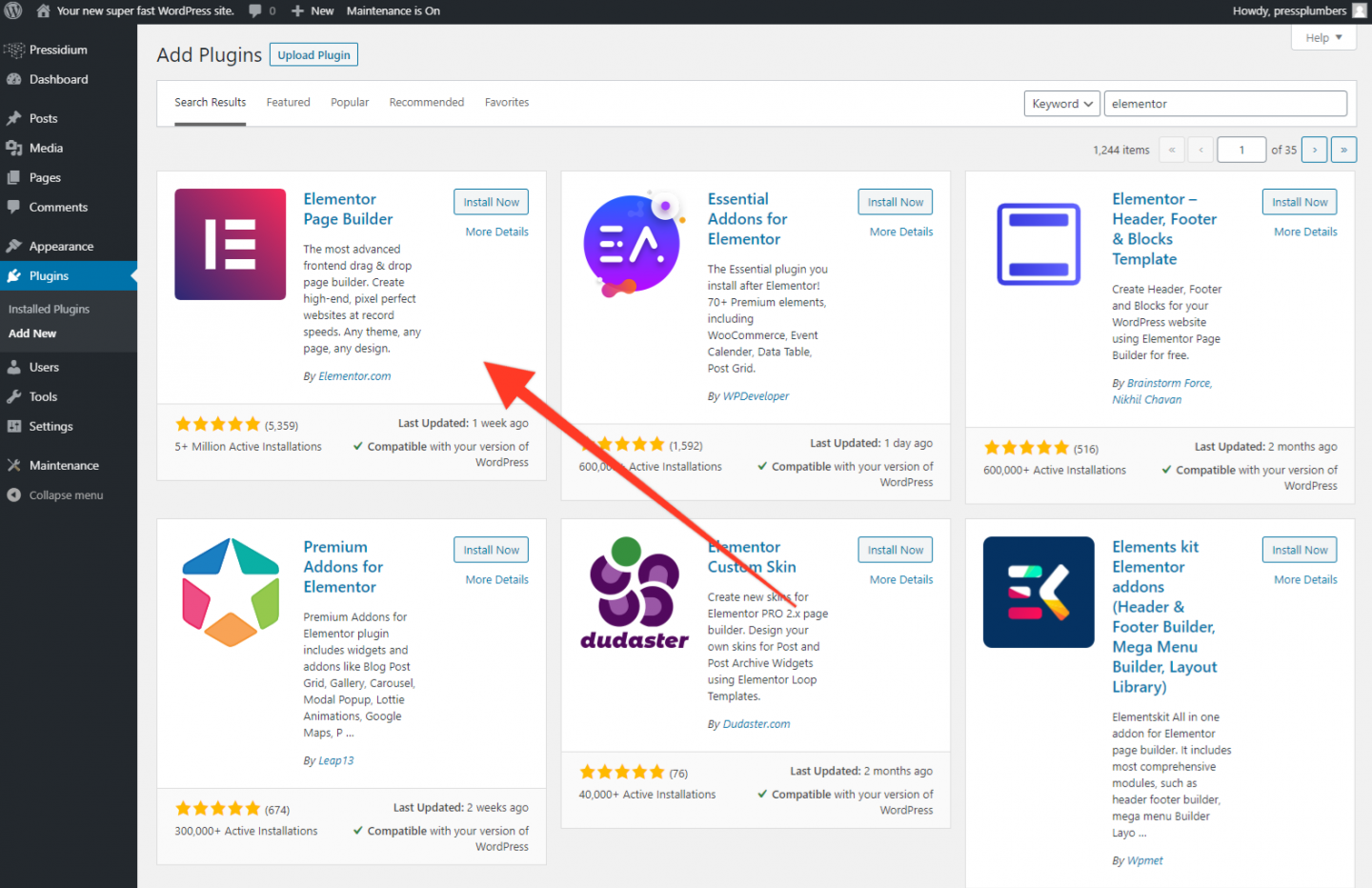
Task: Click the Users icon in the sidebar
Action: [14, 367]
